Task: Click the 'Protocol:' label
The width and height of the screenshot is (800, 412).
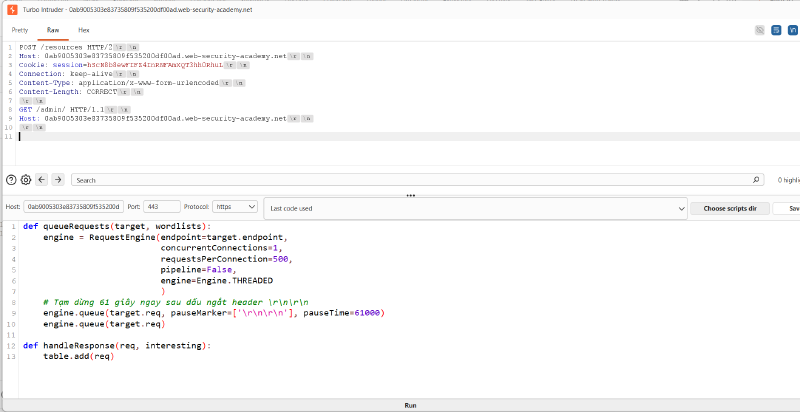Action: (196, 207)
